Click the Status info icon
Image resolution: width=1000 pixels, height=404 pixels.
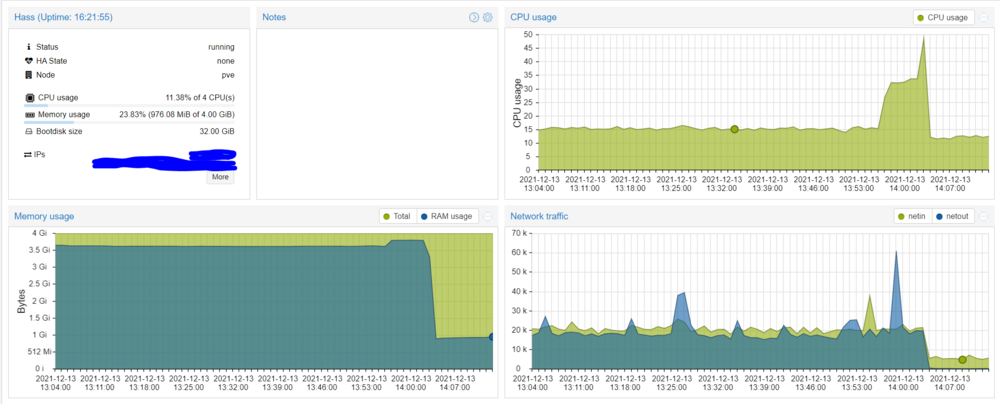(29, 47)
